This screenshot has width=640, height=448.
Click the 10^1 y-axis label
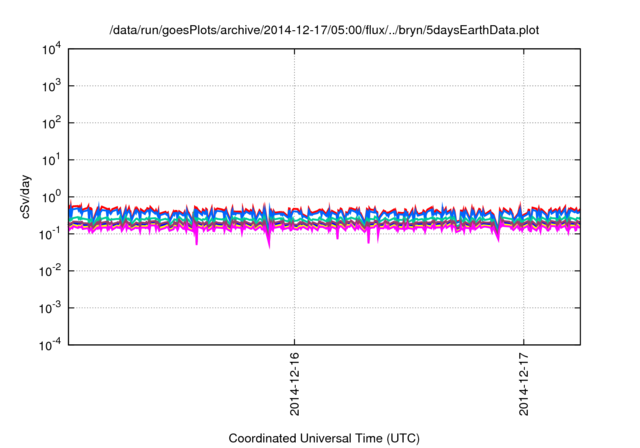click(52, 160)
